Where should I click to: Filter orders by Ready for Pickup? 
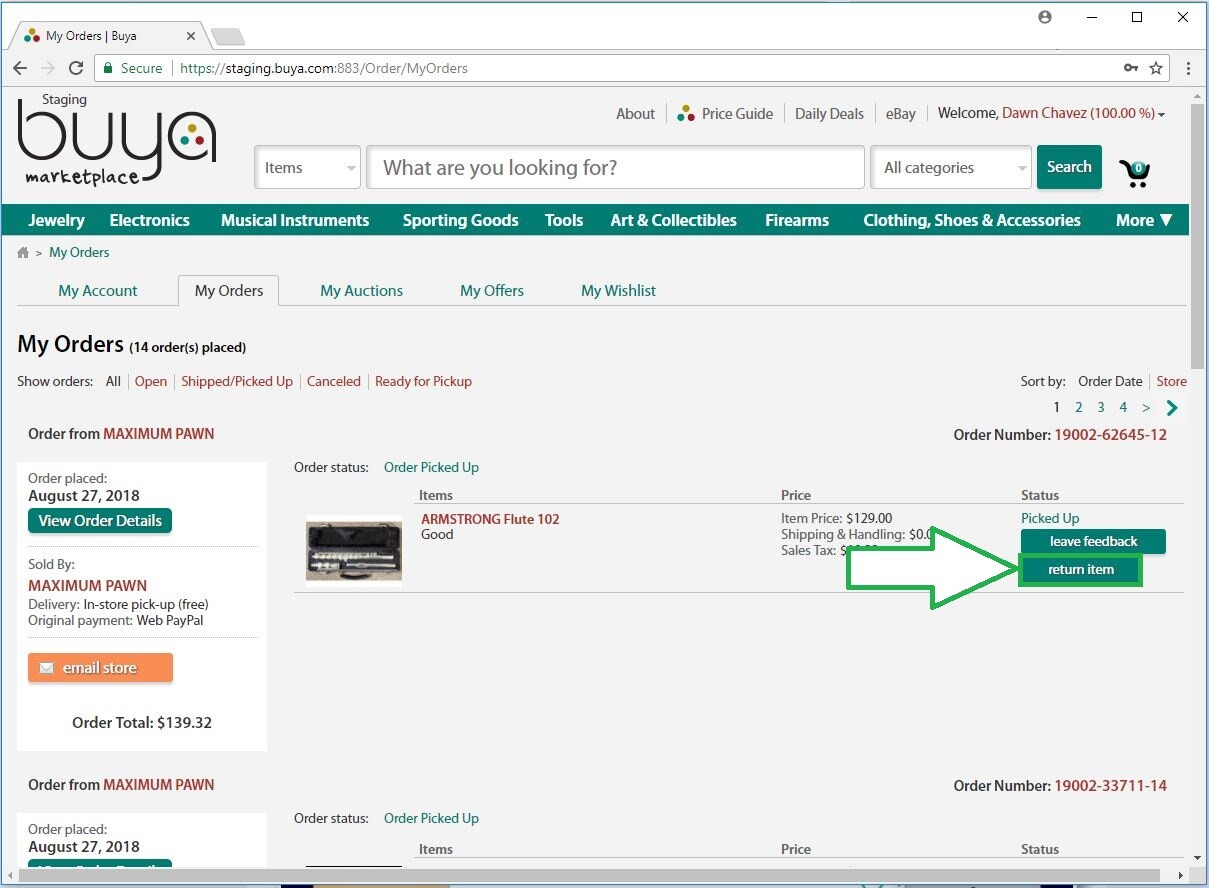(x=423, y=381)
